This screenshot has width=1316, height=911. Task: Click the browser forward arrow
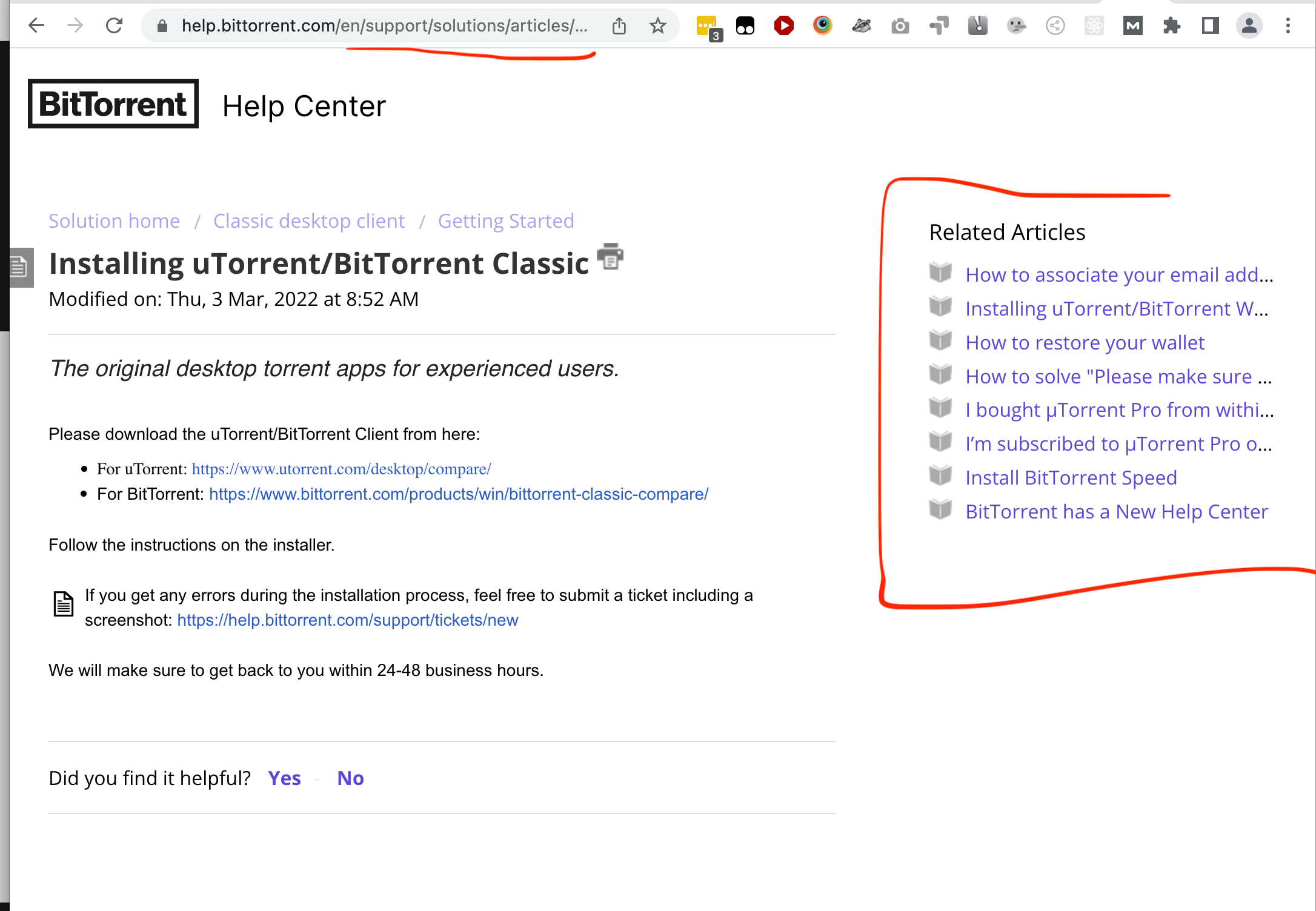tap(75, 25)
